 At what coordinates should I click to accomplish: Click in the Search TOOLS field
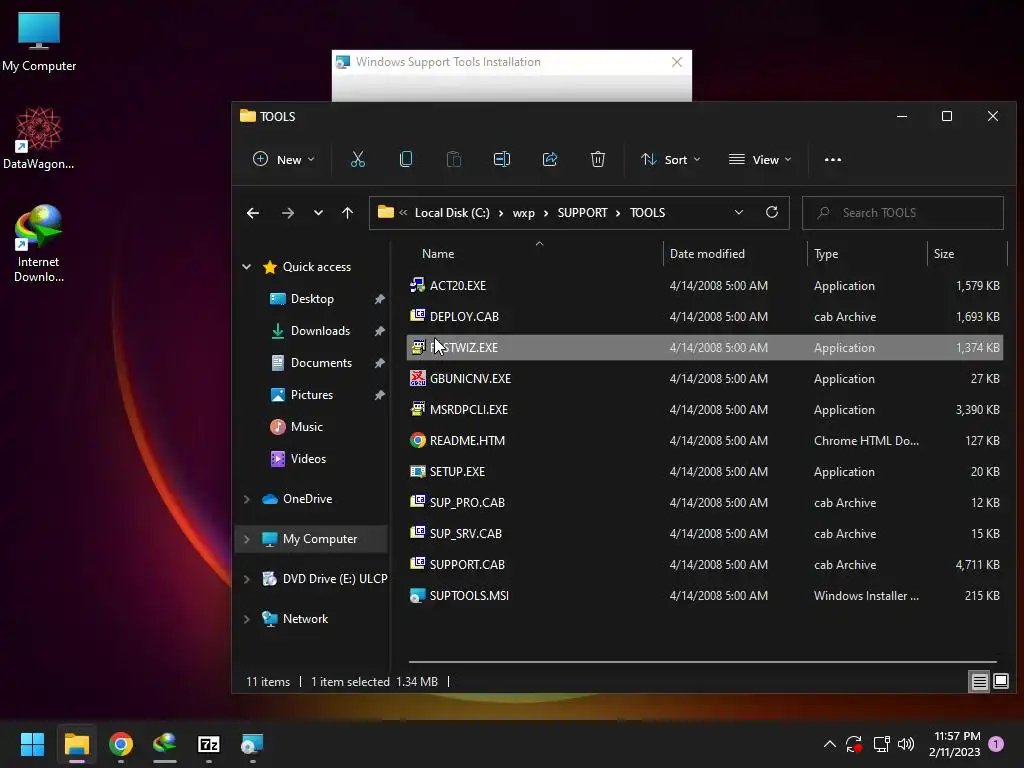tap(903, 213)
